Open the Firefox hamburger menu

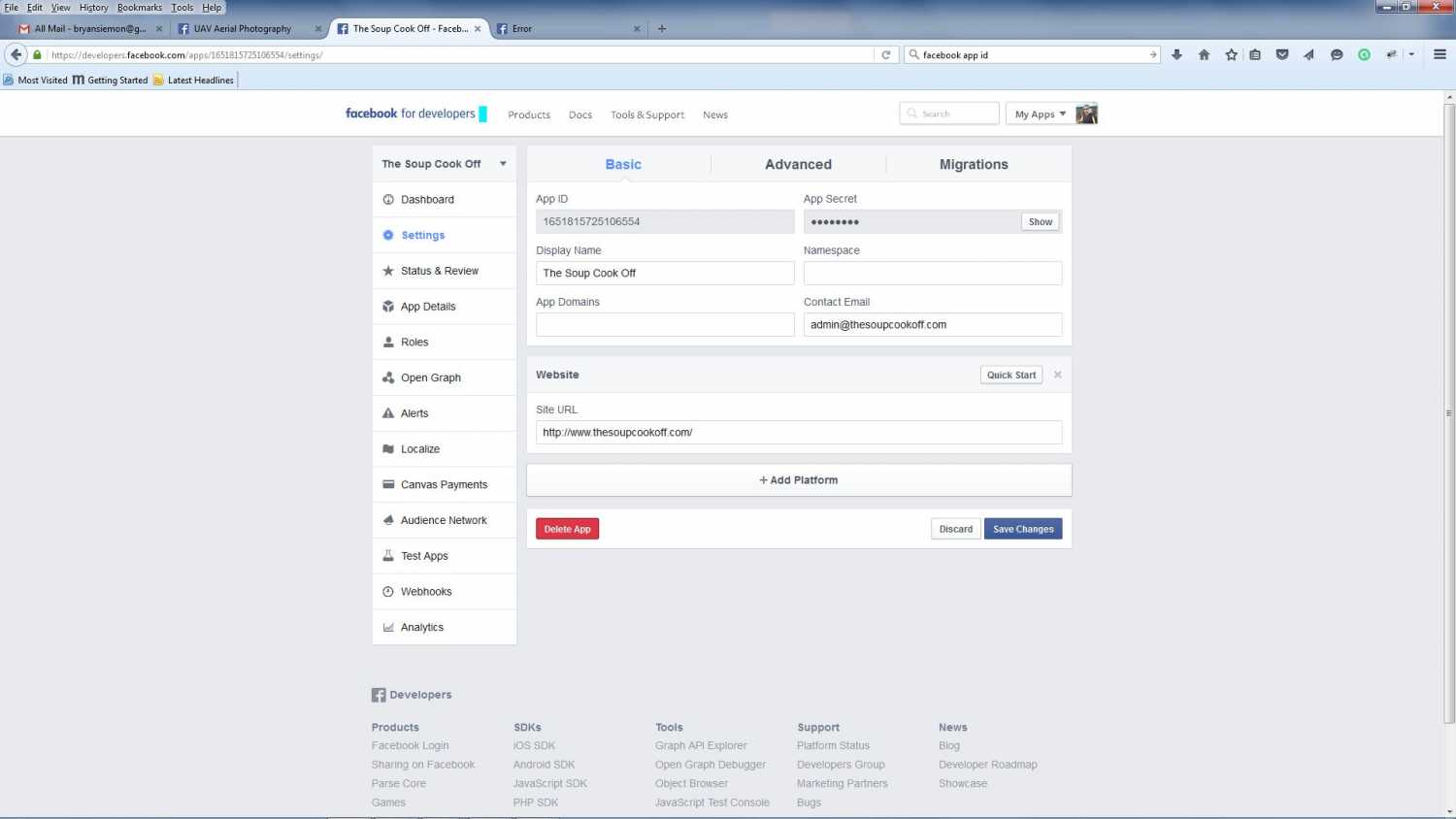pyautogui.click(x=1439, y=55)
